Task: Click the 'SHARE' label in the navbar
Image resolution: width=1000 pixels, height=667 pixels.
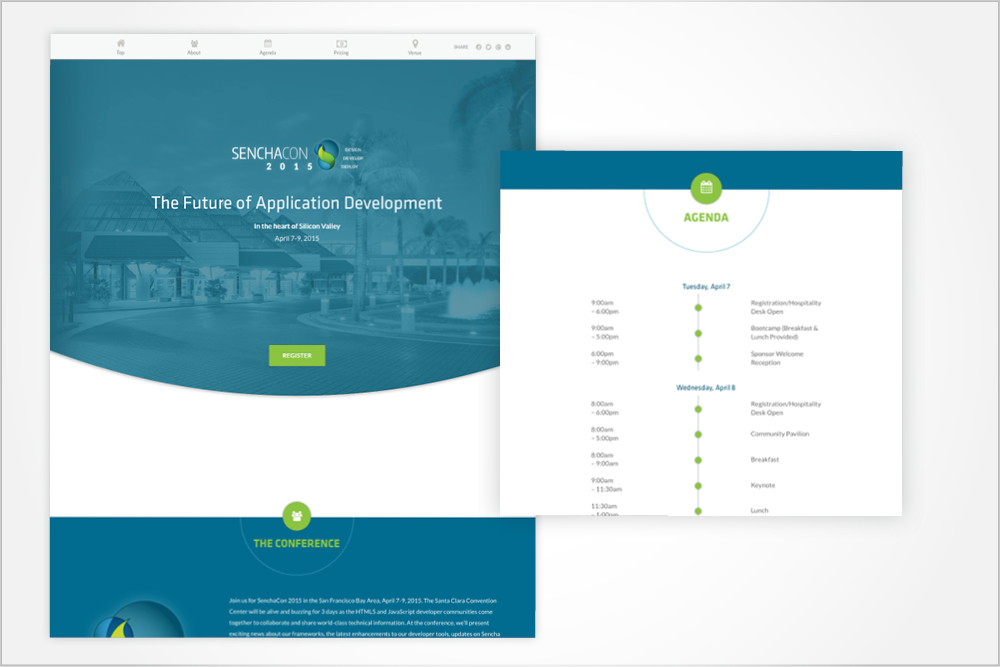Action: pyautogui.click(x=461, y=47)
